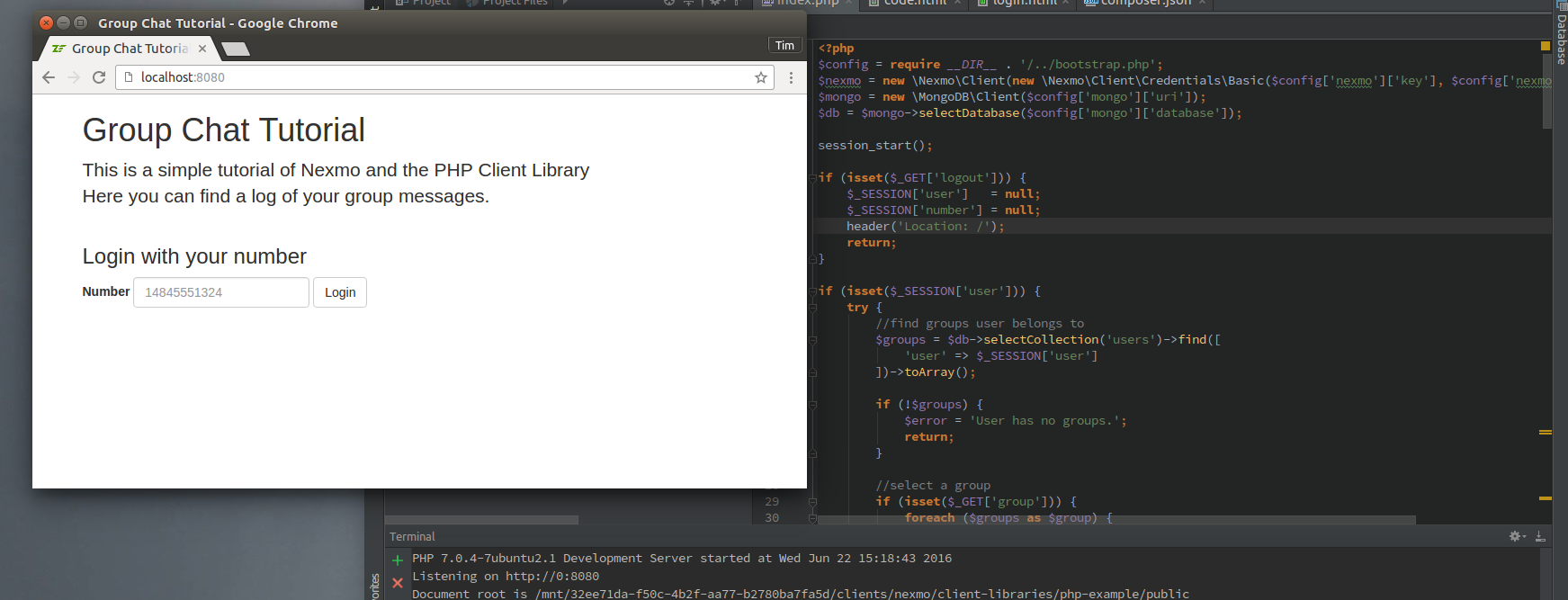Click the 'Document root is' terminal line
The height and width of the screenshot is (600, 1568).
point(801,594)
